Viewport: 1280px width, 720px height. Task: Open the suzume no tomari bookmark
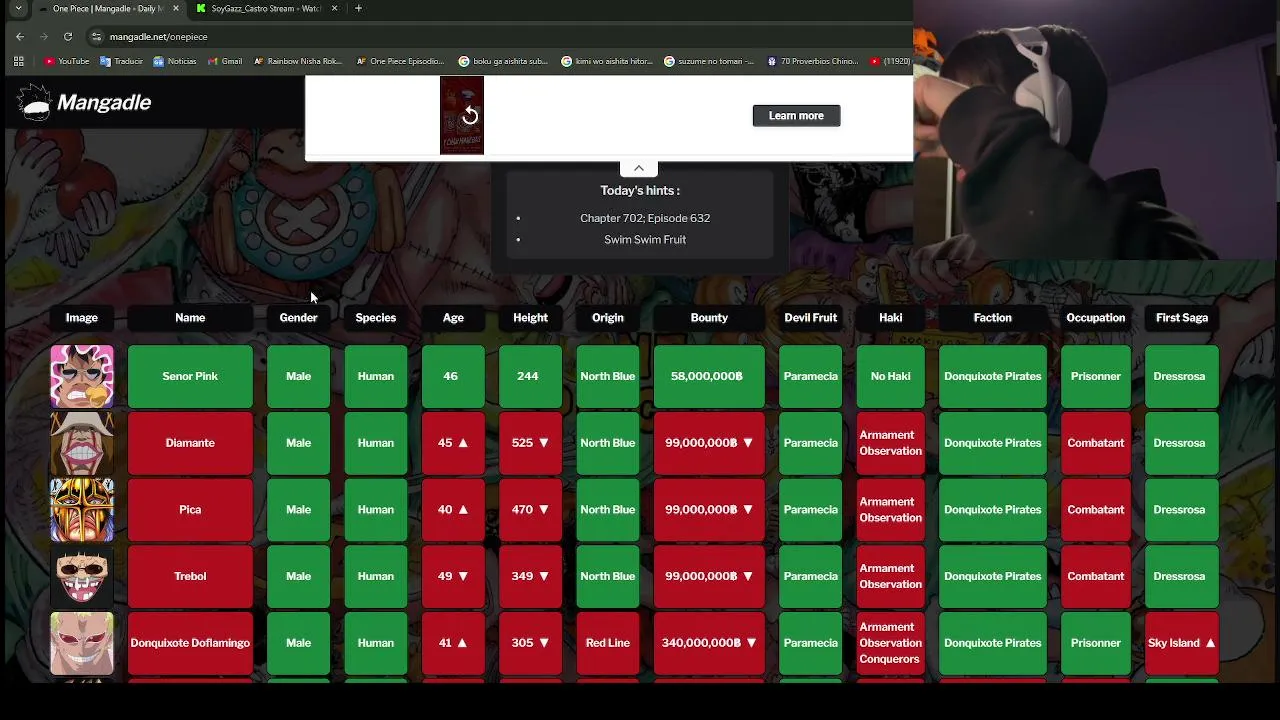tap(709, 61)
